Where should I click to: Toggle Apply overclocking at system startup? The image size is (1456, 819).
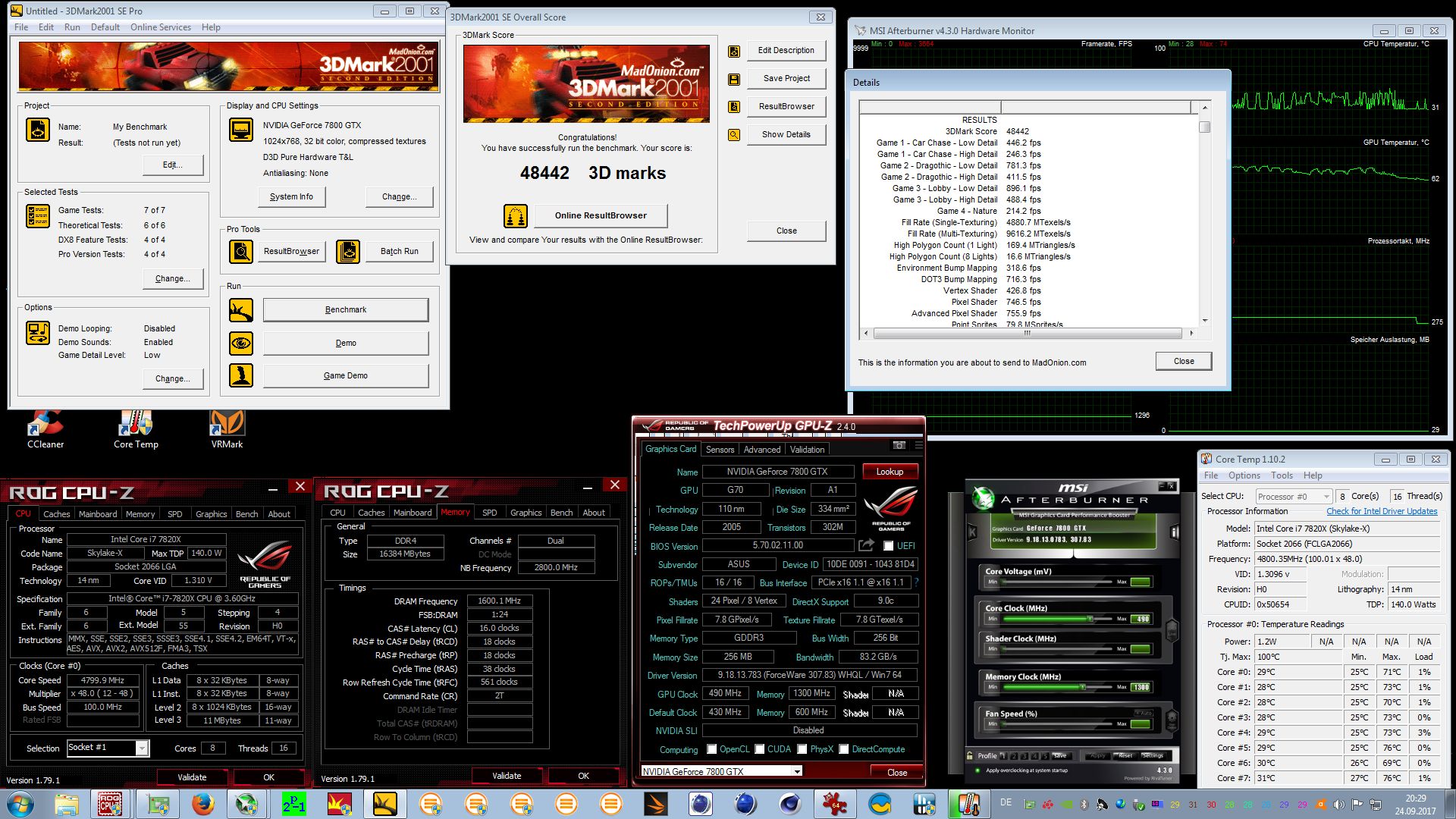[x=977, y=770]
